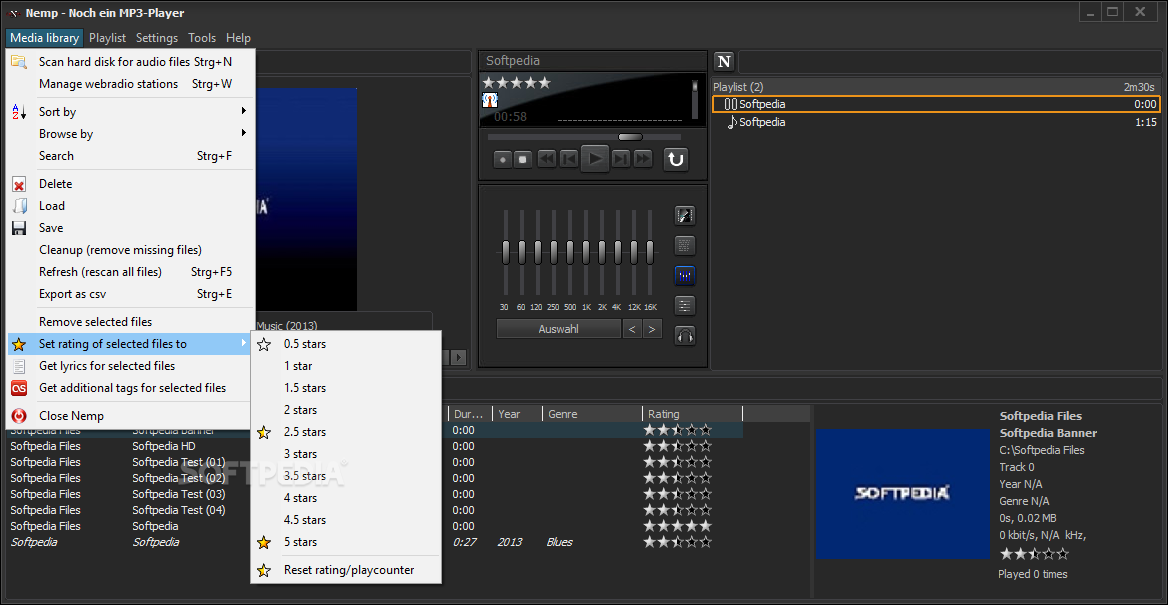The height and width of the screenshot is (605, 1168).
Task: Click the Last.fm Get additional tags entry
Action: tap(130, 388)
